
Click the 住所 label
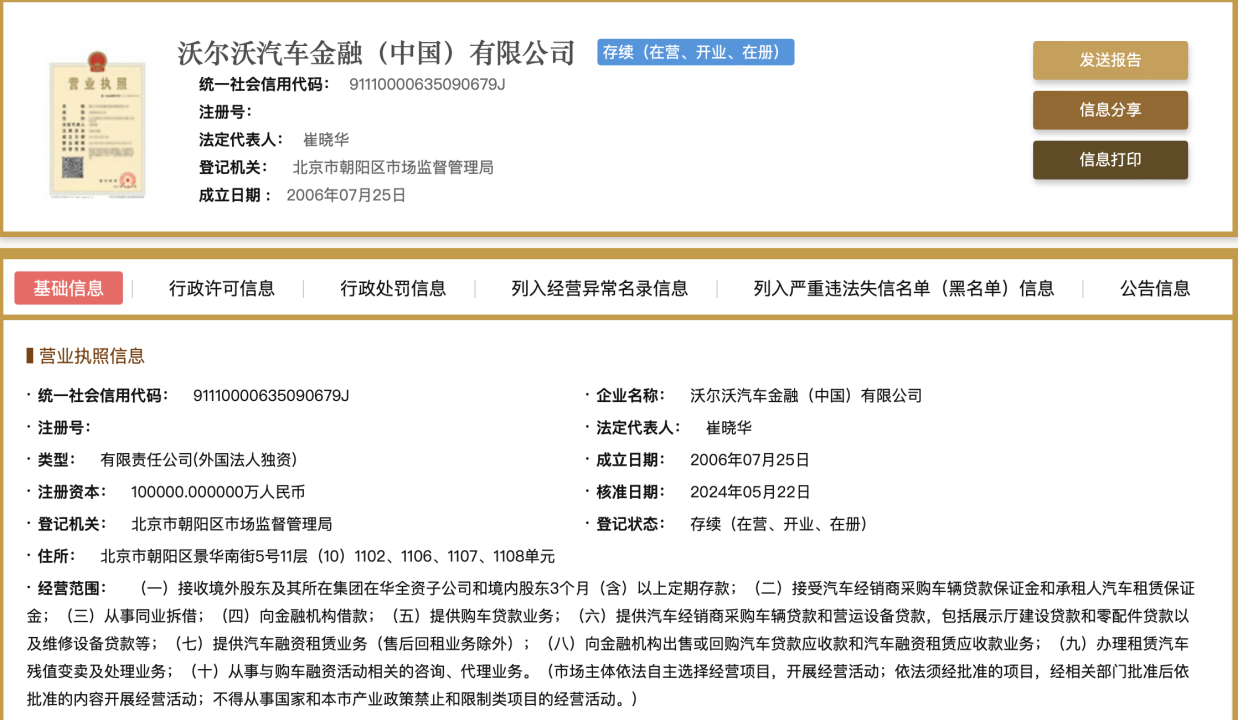pos(57,556)
